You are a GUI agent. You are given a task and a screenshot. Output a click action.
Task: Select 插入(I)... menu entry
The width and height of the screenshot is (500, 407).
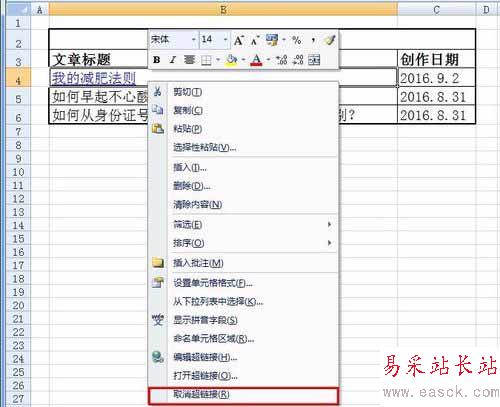click(243, 167)
